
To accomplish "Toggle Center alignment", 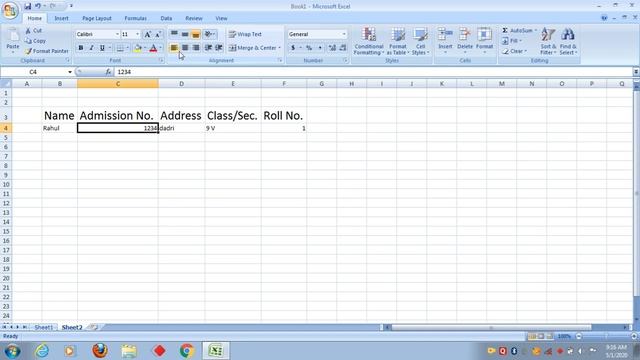I will tap(185, 48).
